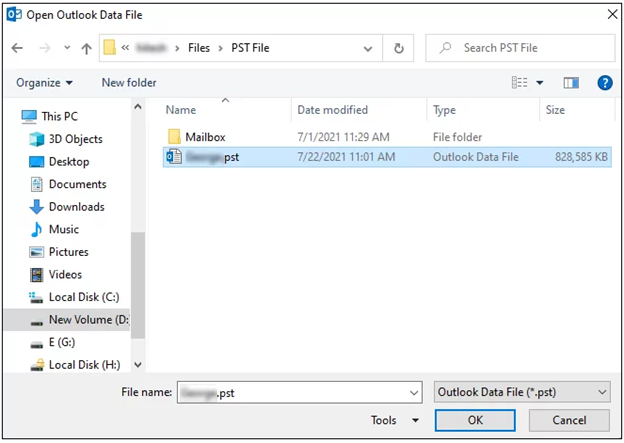Toggle the preview pane icon
This screenshot has width=624, height=443.
click(x=571, y=83)
